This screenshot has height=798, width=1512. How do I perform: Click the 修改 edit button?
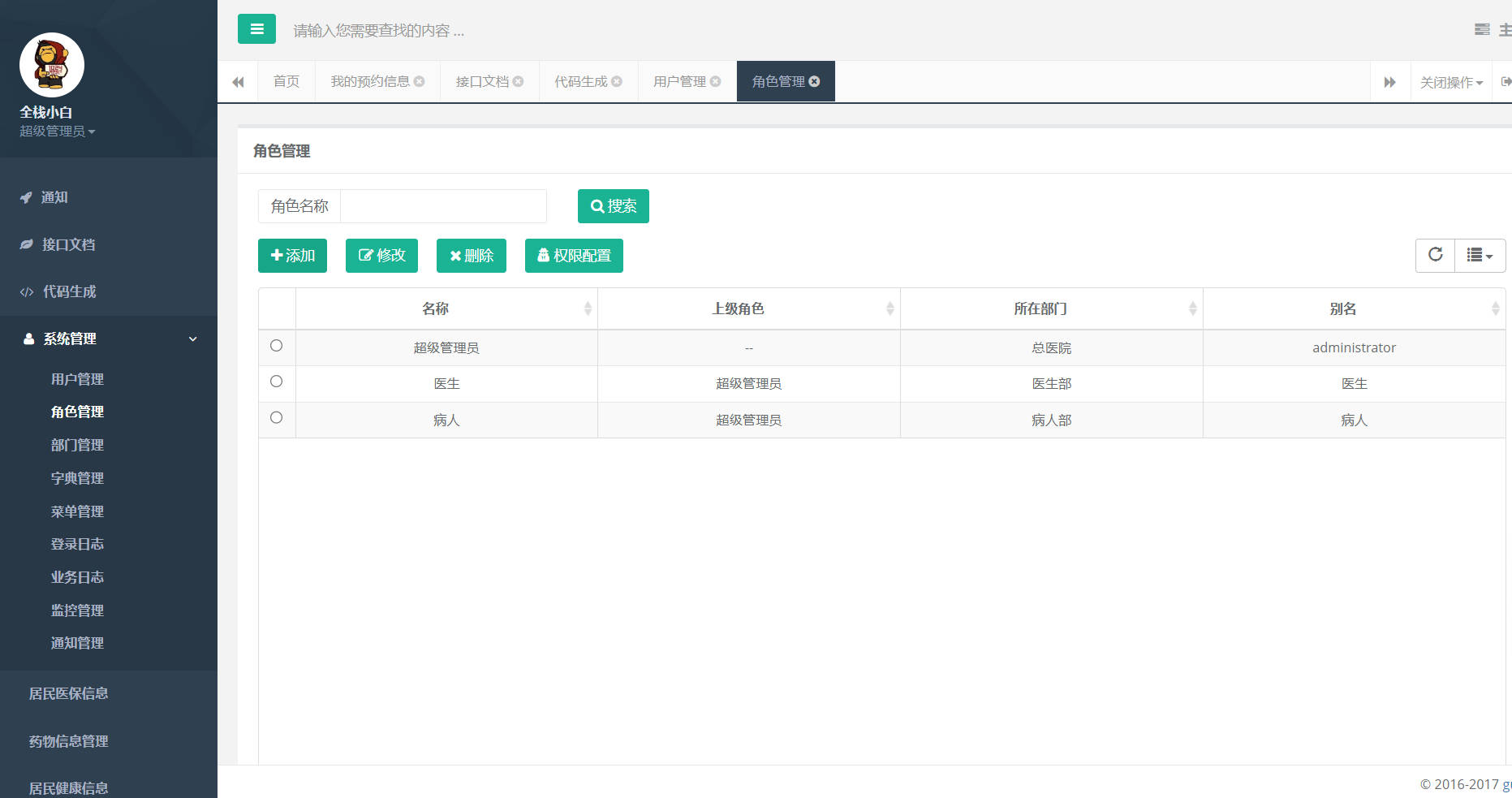(x=381, y=256)
